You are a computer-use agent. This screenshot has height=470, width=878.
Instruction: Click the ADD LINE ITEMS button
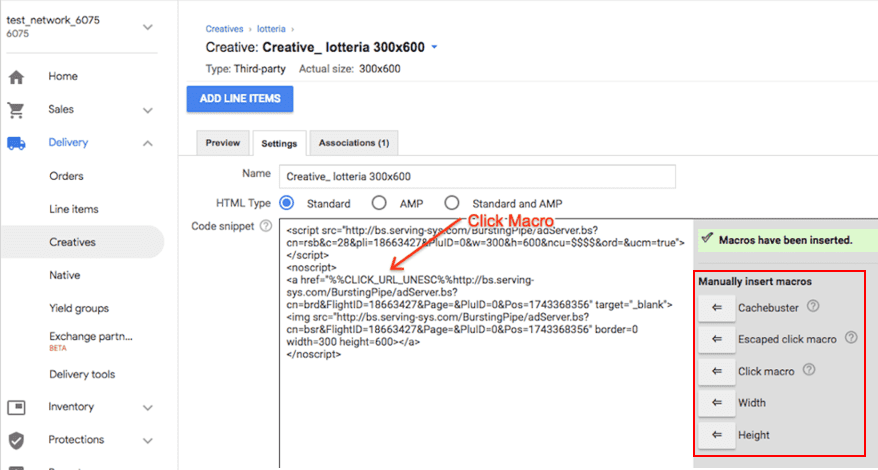[240, 98]
